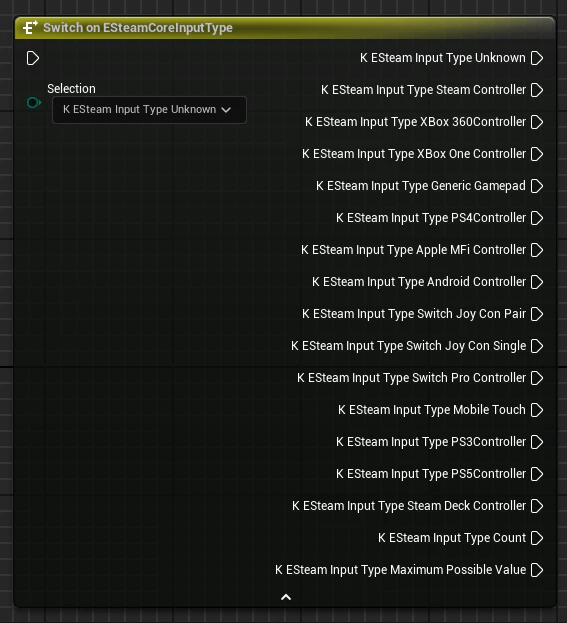This screenshot has height=623, width=567.
Task: Click the 'K ESteam Input Type PS5Controller' label
Action: [431, 474]
